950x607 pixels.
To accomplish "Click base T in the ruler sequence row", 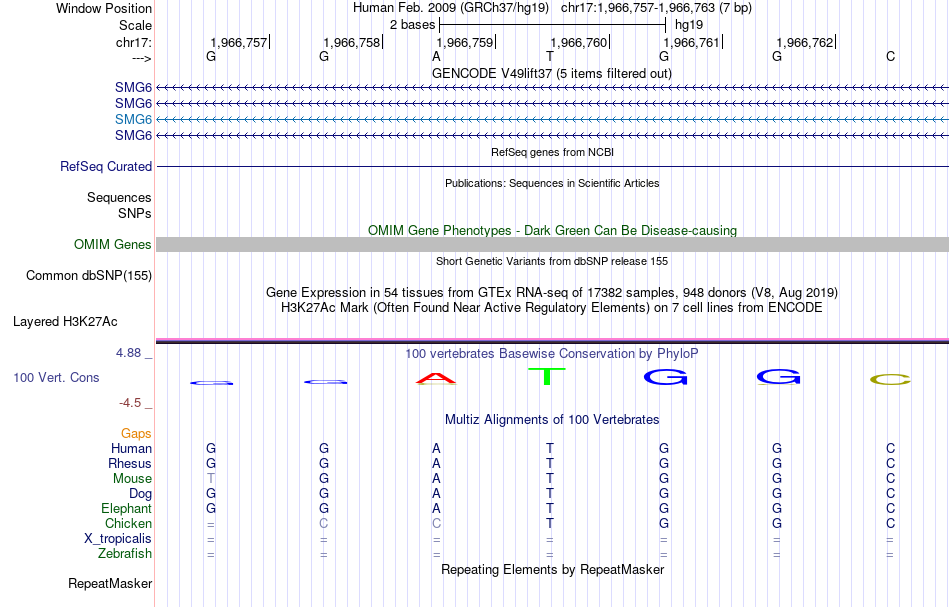I will pyautogui.click(x=550, y=56).
